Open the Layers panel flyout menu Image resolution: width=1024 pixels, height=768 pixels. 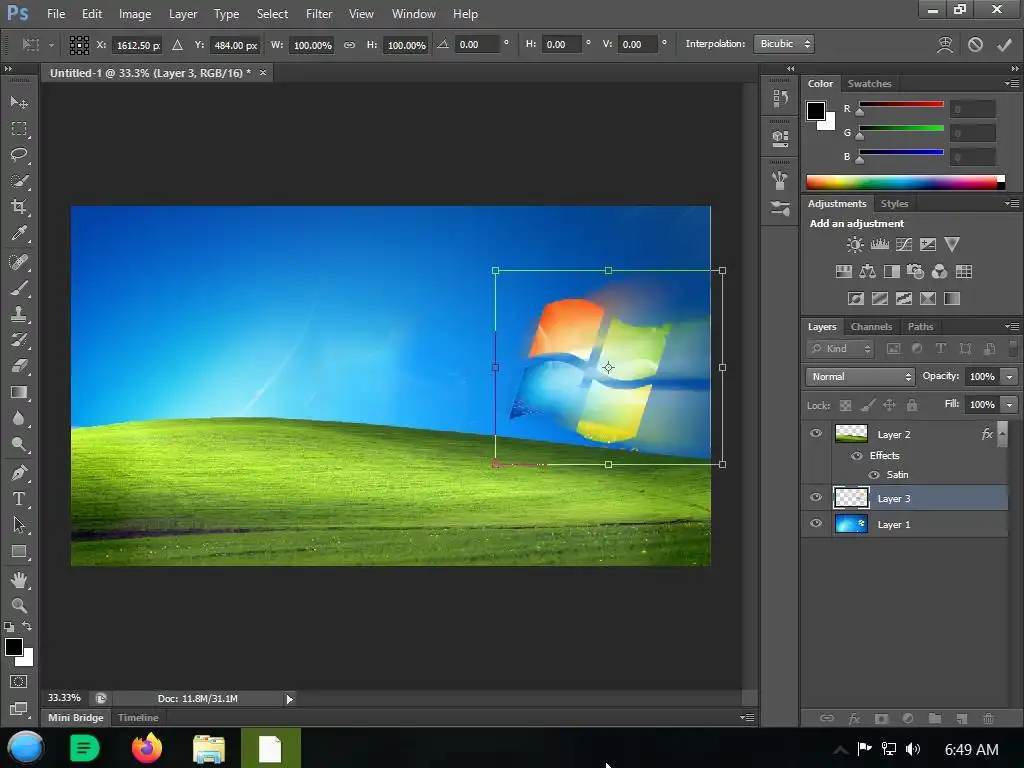[1012, 327]
